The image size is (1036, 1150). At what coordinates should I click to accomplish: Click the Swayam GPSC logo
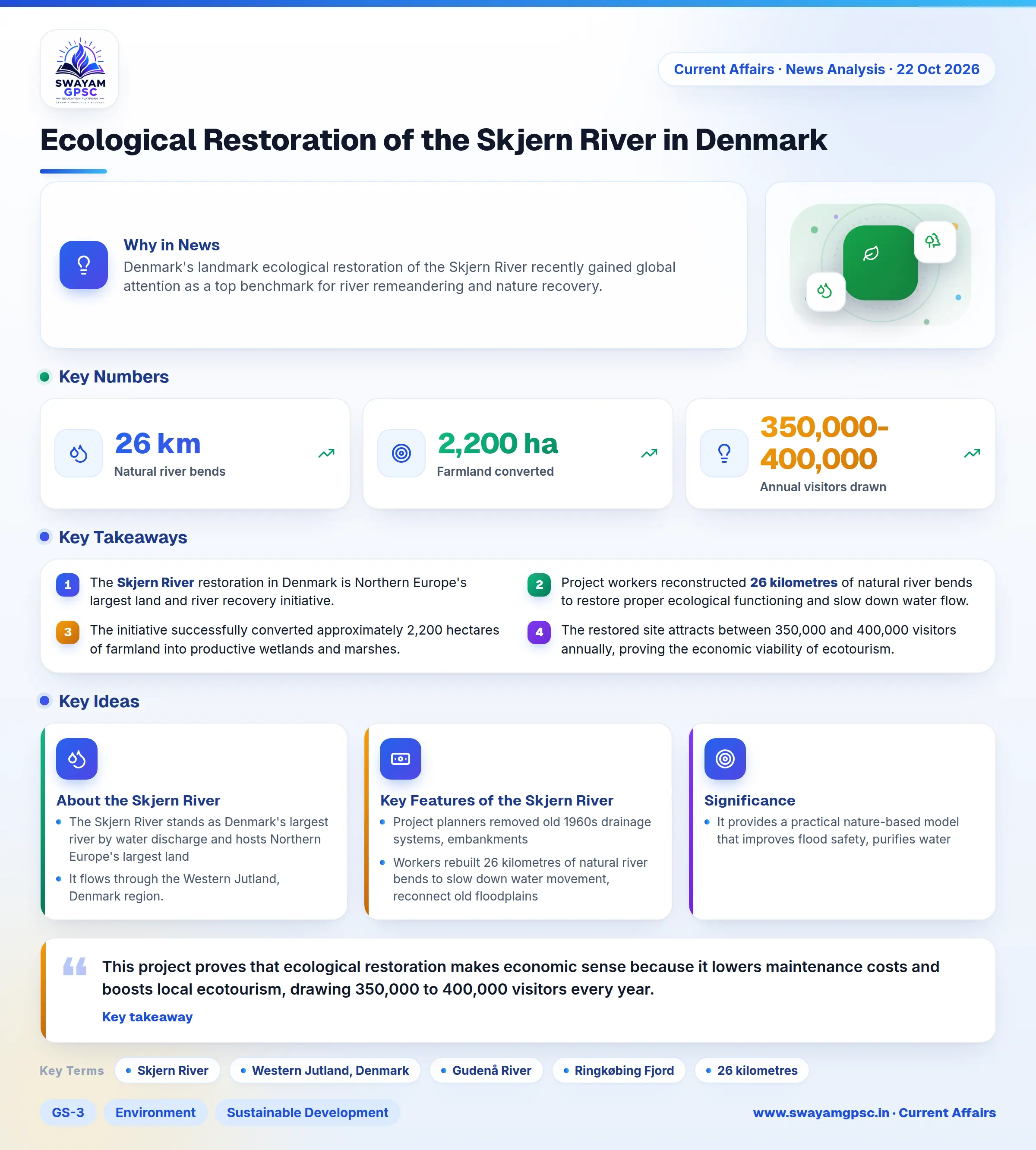coord(80,70)
